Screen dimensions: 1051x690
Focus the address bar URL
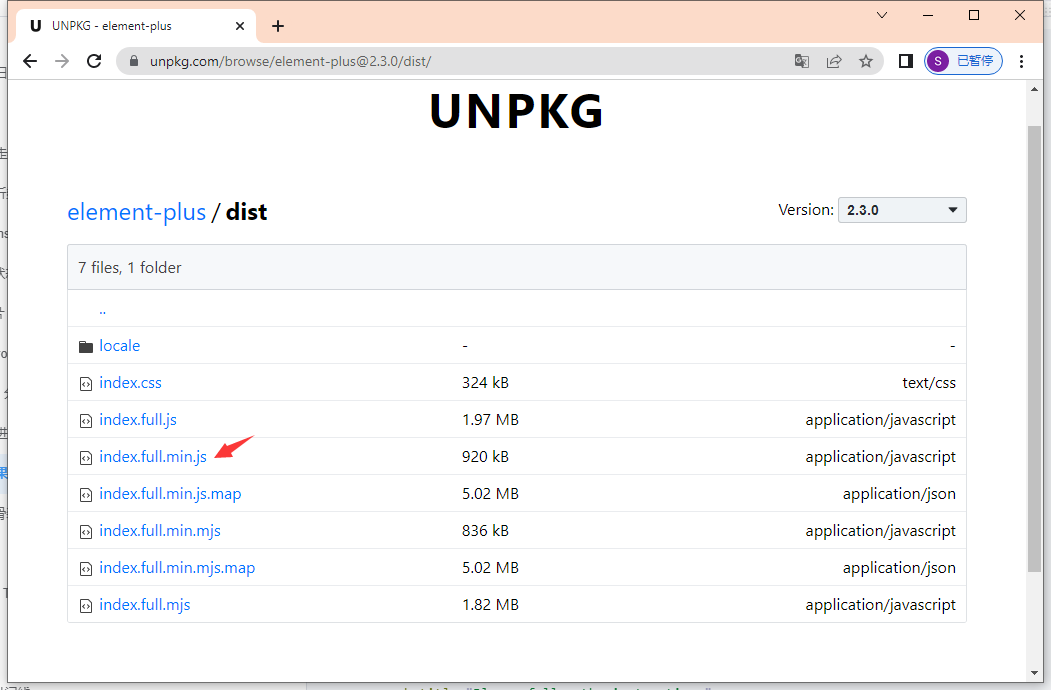(290, 61)
